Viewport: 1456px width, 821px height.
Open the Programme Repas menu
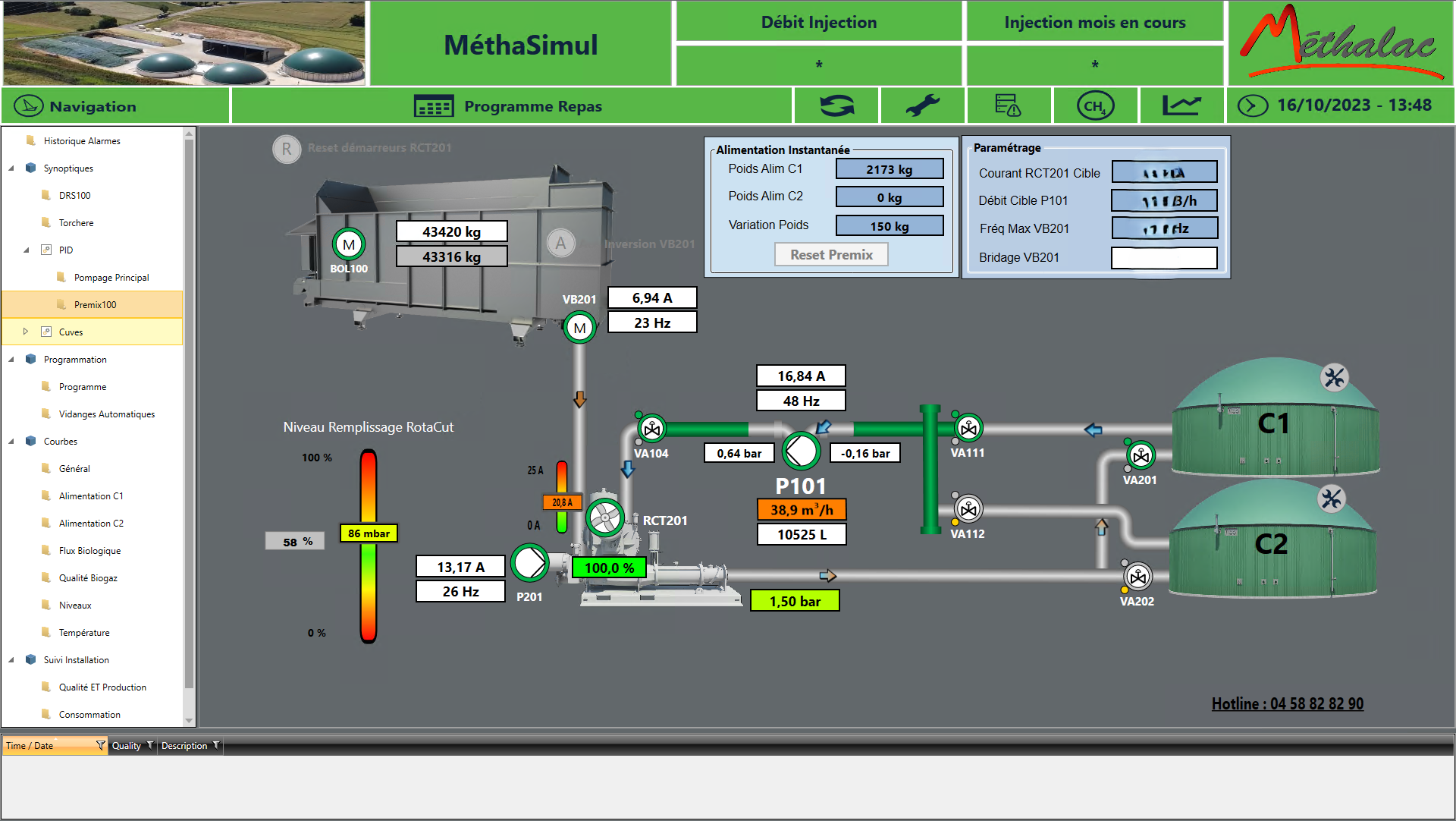tap(512, 106)
